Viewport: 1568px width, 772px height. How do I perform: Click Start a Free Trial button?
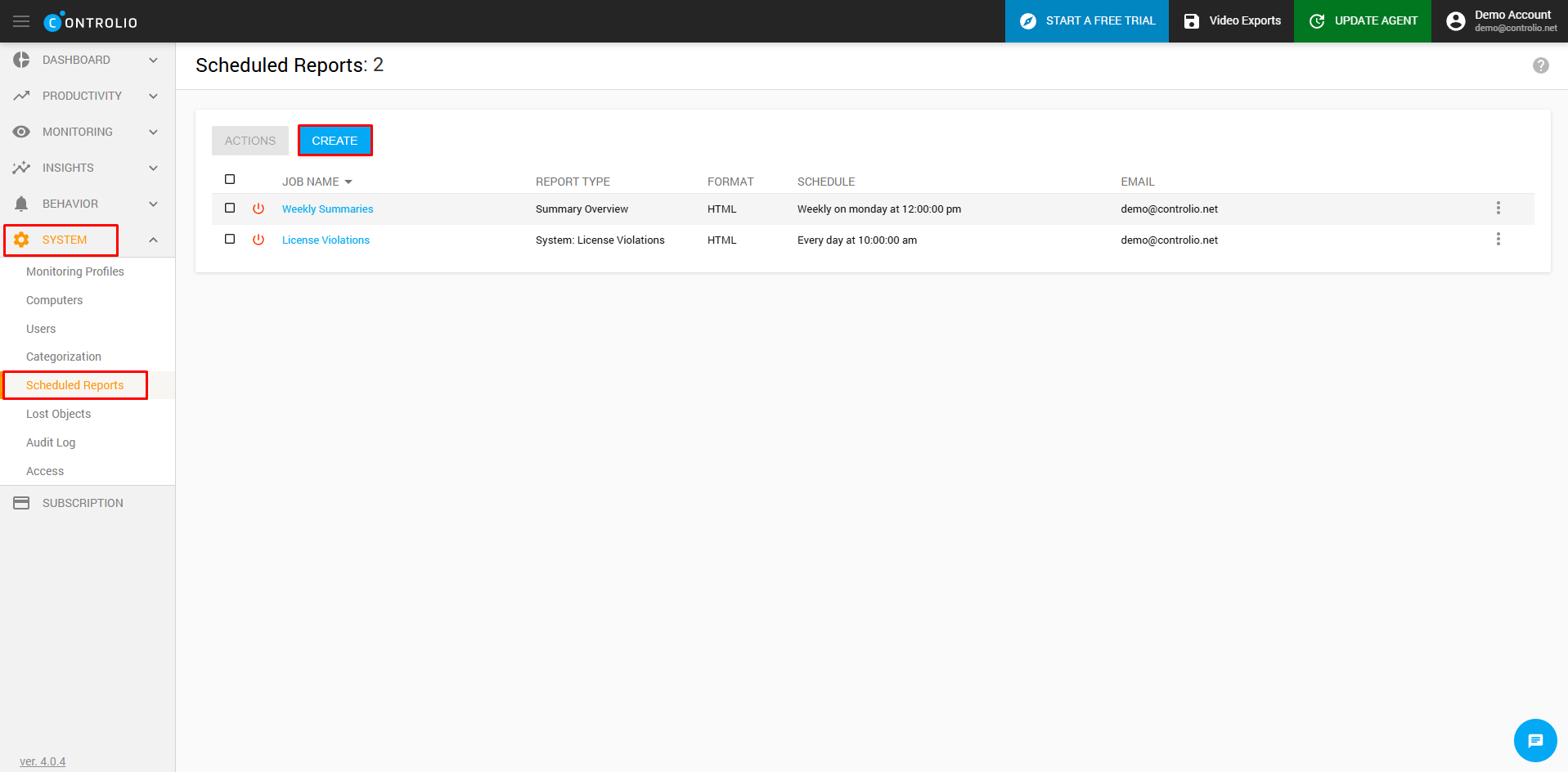1086,21
